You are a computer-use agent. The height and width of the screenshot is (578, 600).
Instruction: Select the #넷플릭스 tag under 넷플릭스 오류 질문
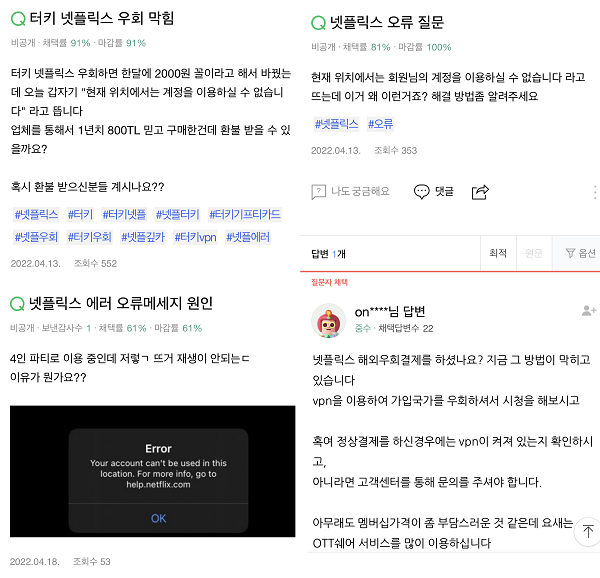[336, 124]
